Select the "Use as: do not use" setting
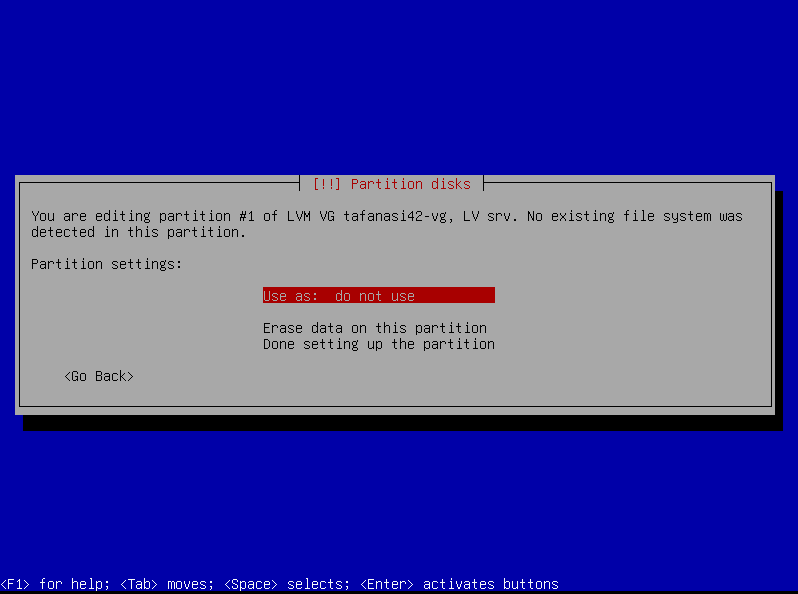Image resolution: width=798 pixels, height=594 pixels. pos(378,296)
